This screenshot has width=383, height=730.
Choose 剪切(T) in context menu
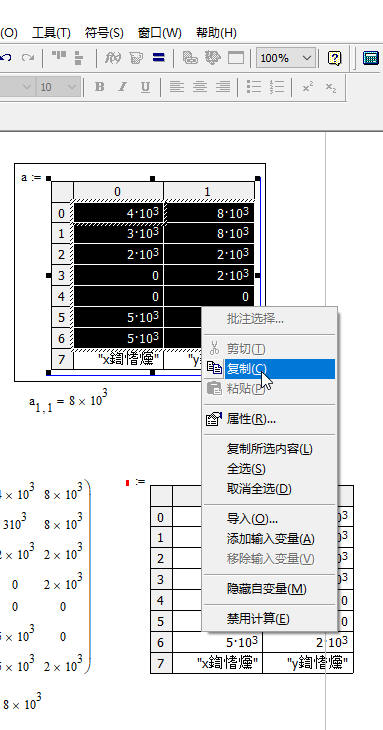coord(269,349)
